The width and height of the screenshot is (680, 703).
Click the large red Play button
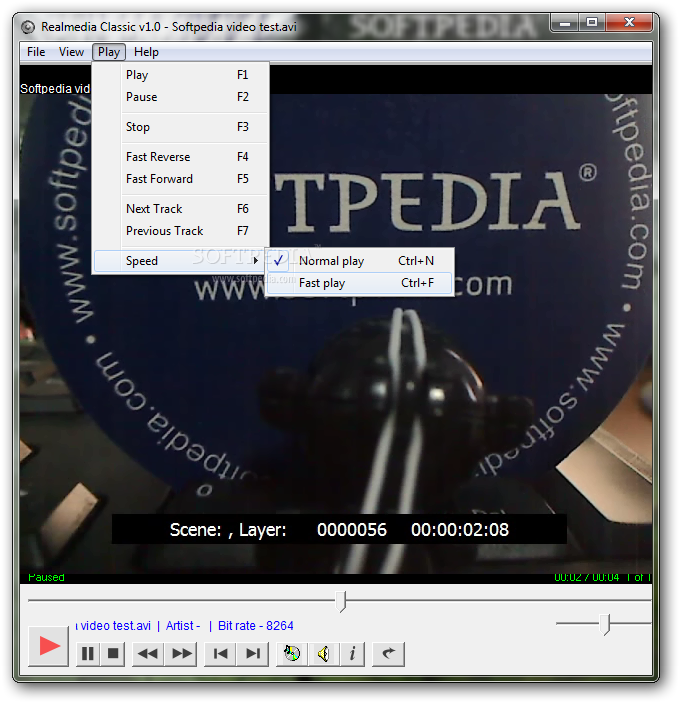48,646
